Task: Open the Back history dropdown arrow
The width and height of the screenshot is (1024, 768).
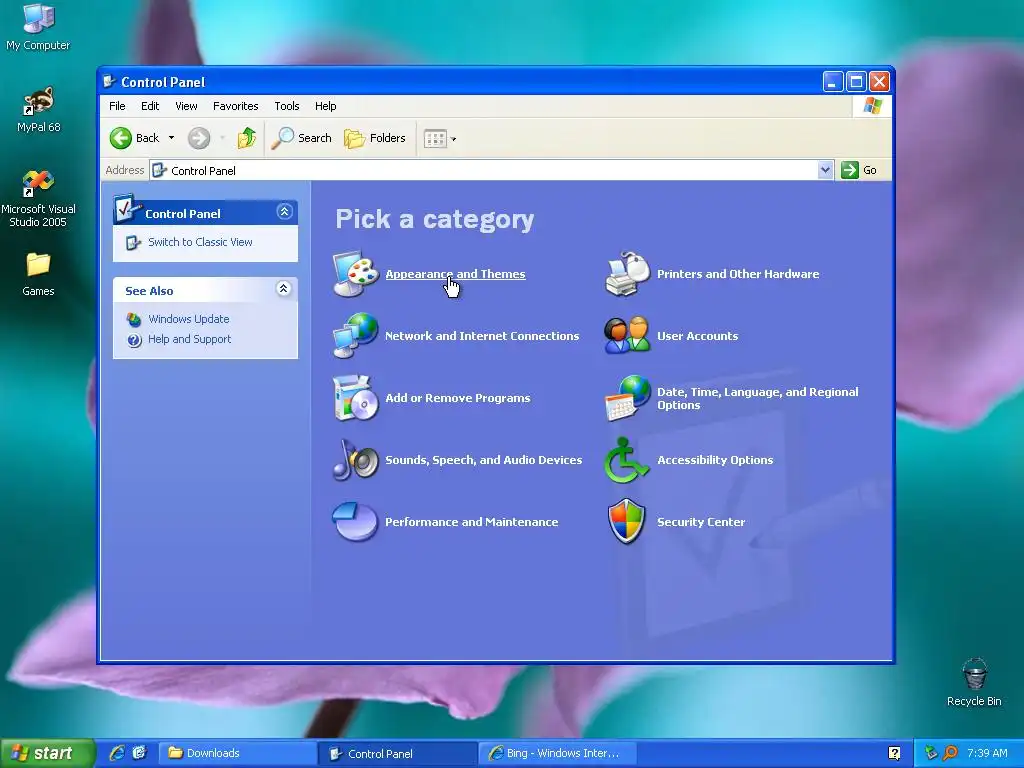Action: pyautogui.click(x=171, y=138)
